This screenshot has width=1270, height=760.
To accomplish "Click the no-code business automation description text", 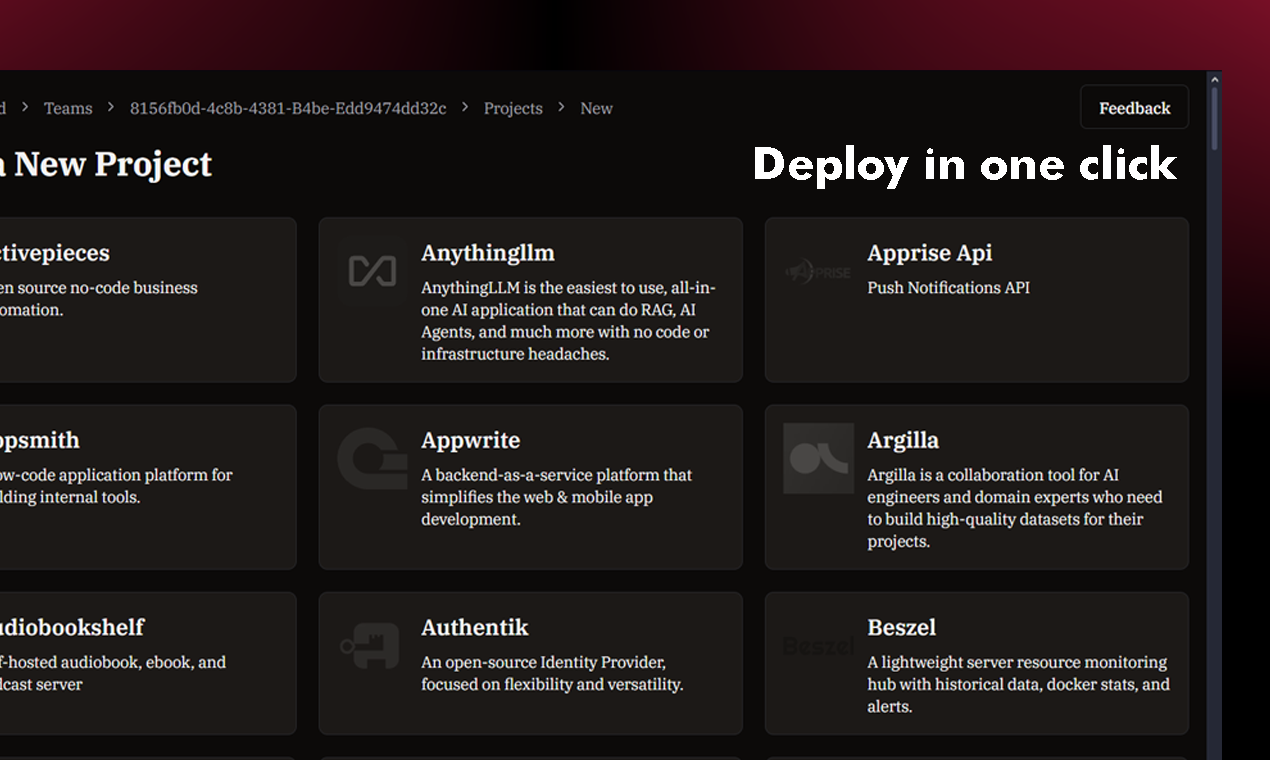I will [99, 299].
